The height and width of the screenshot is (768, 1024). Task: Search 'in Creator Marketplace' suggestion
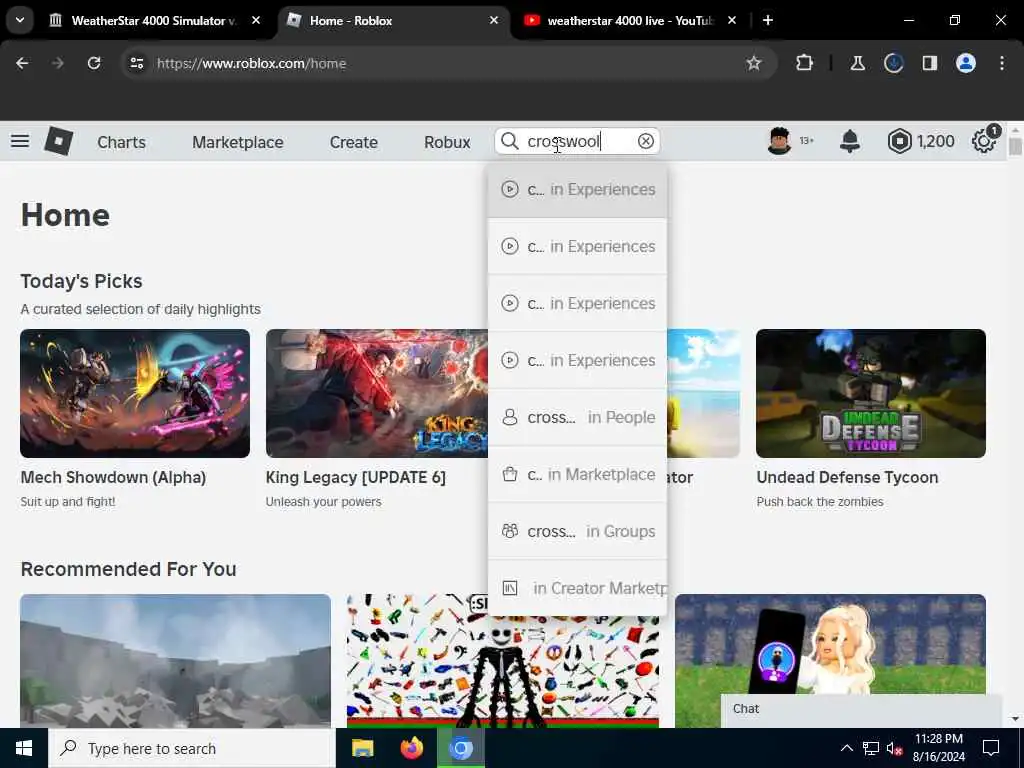pyautogui.click(x=577, y=588)
